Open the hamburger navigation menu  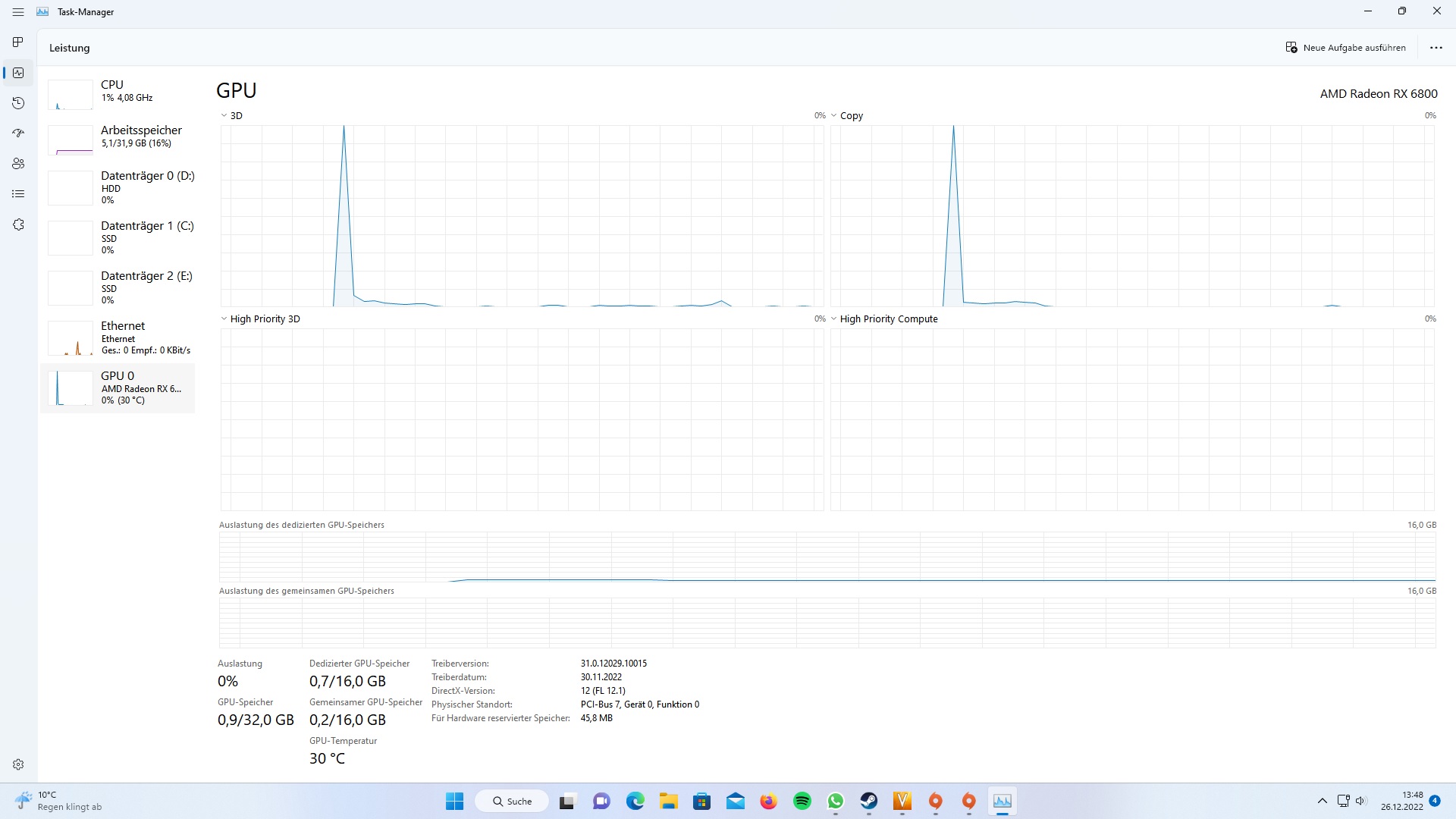(x=18, y=12)
